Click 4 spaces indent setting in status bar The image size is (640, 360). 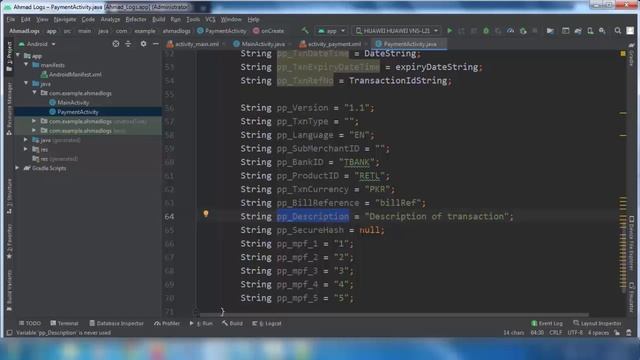598,333
